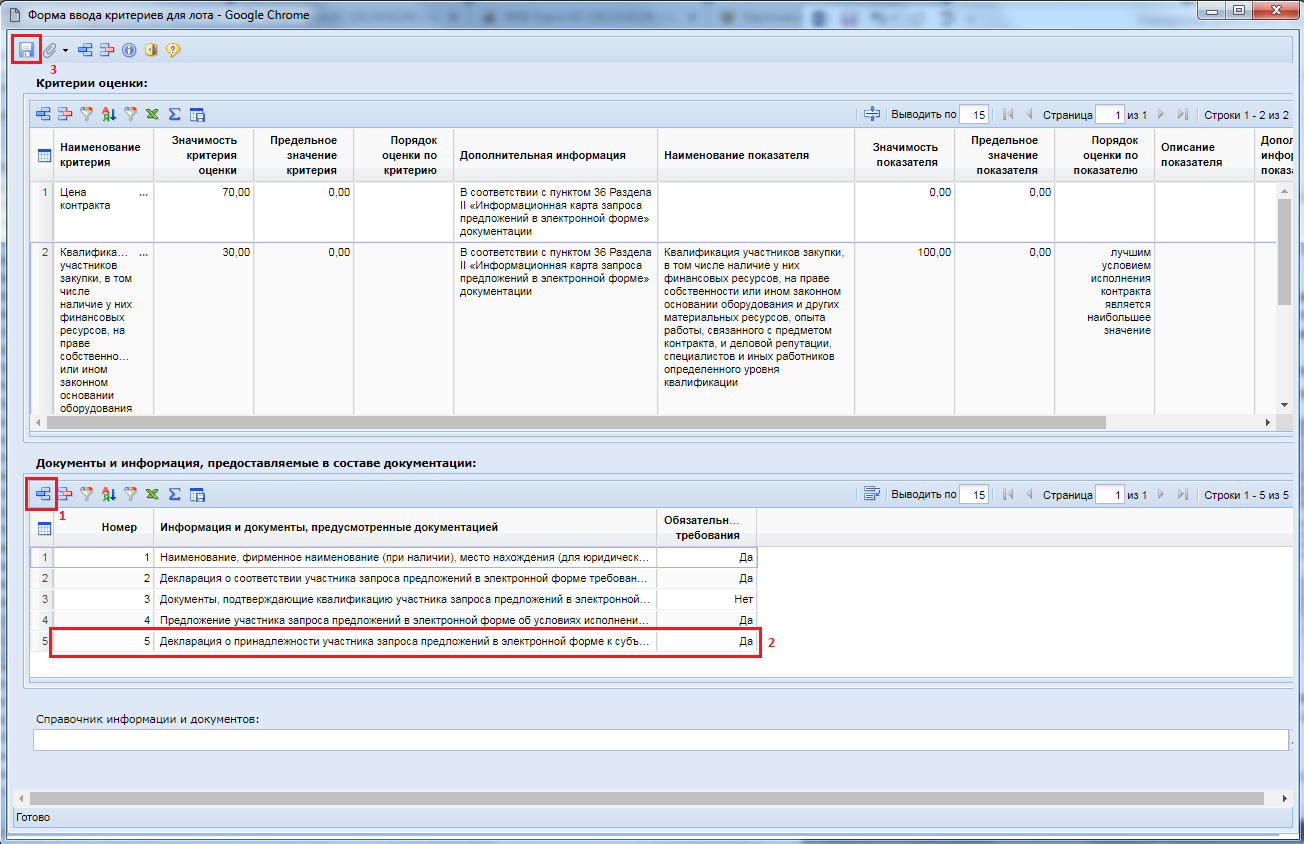Click the Информация и документы column header

point(405,527)
